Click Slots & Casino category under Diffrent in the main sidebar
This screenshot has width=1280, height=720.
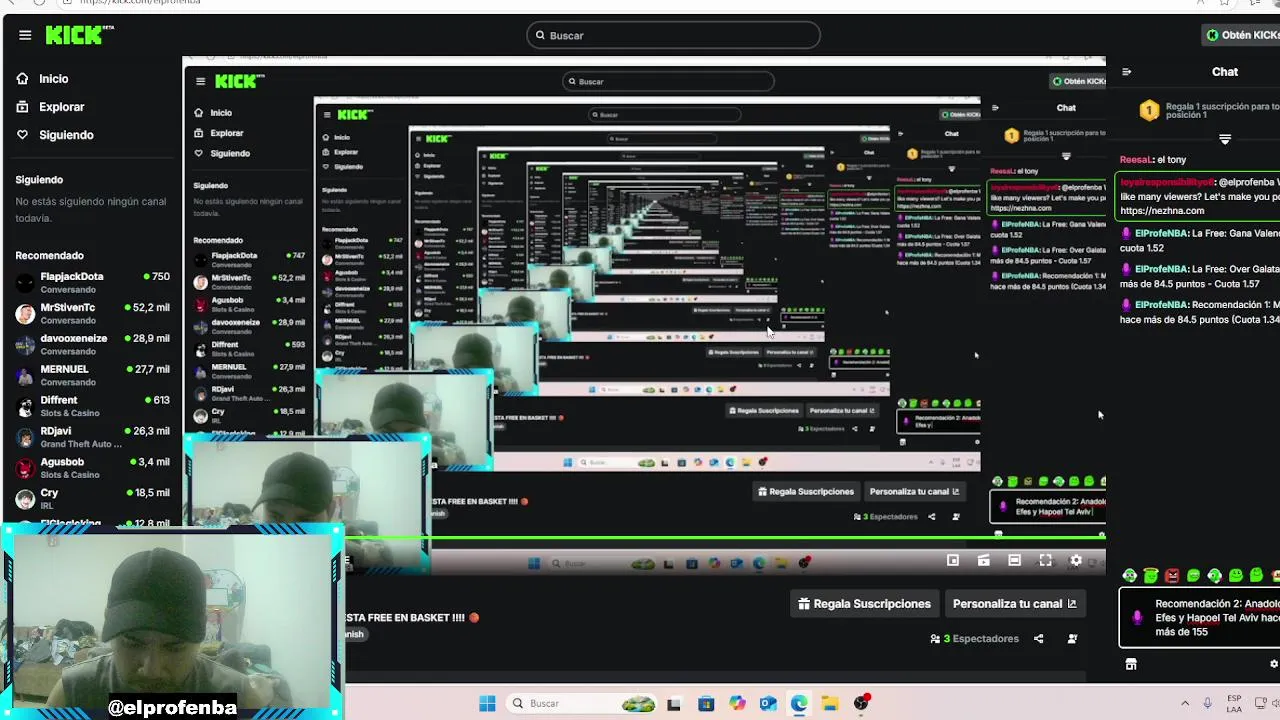[x=70, y=413]
